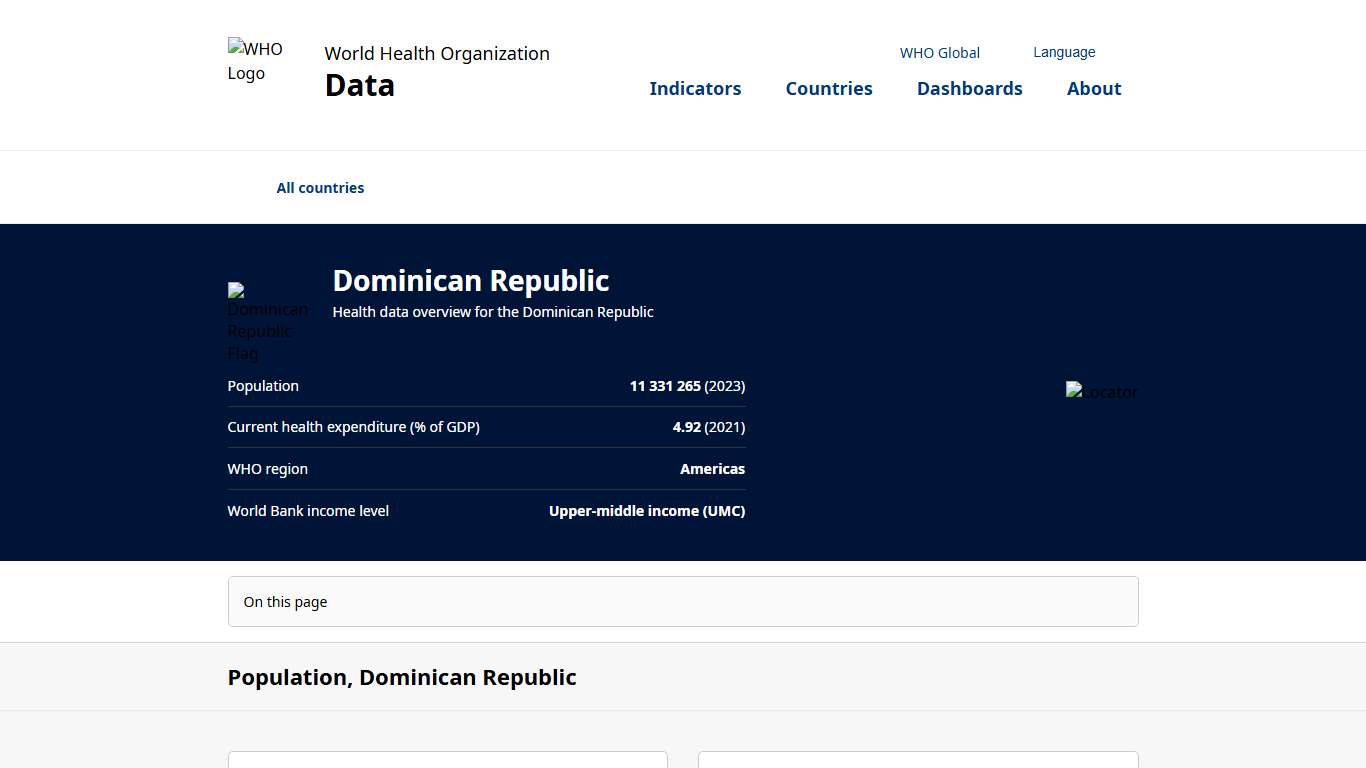Select the World Health Organization Data logo text
Screen dimensions: 1366x768
pos(436,68)
